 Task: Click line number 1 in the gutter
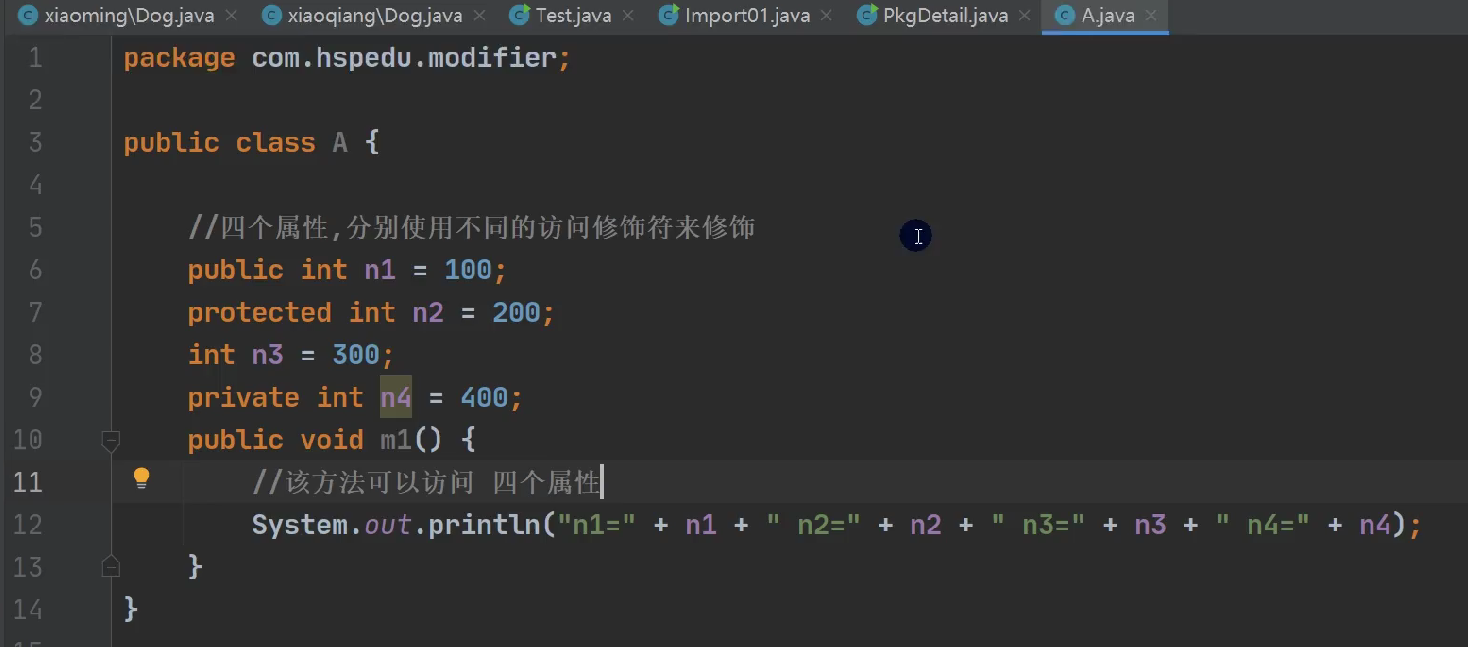tap(35, 58)
